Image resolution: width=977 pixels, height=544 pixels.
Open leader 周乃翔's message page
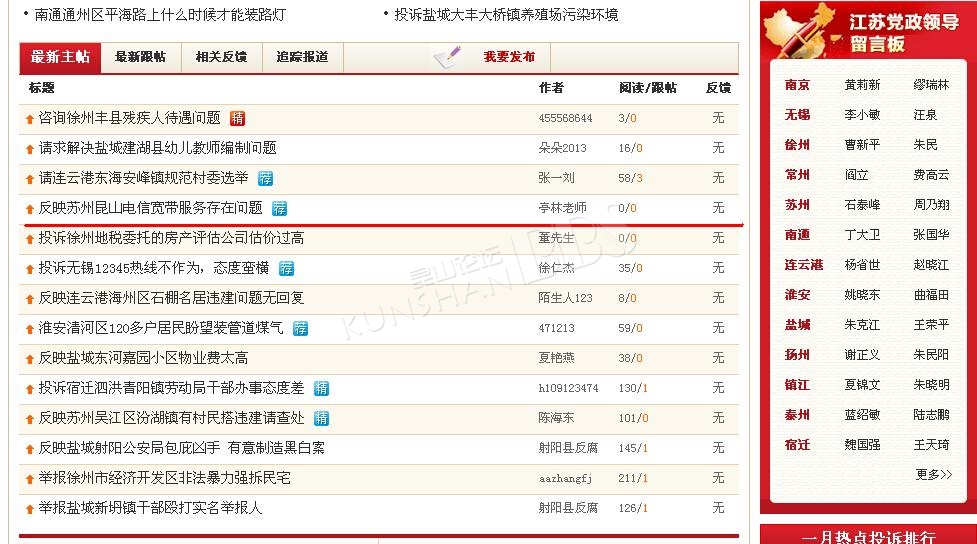[x=931, y=204]
